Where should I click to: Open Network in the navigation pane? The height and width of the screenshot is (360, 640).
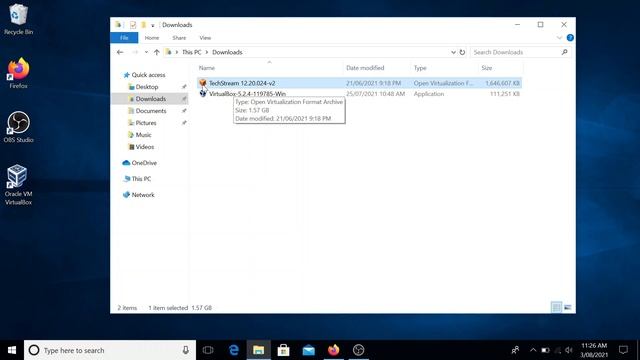pyautogui.click(x=142, y=195)
